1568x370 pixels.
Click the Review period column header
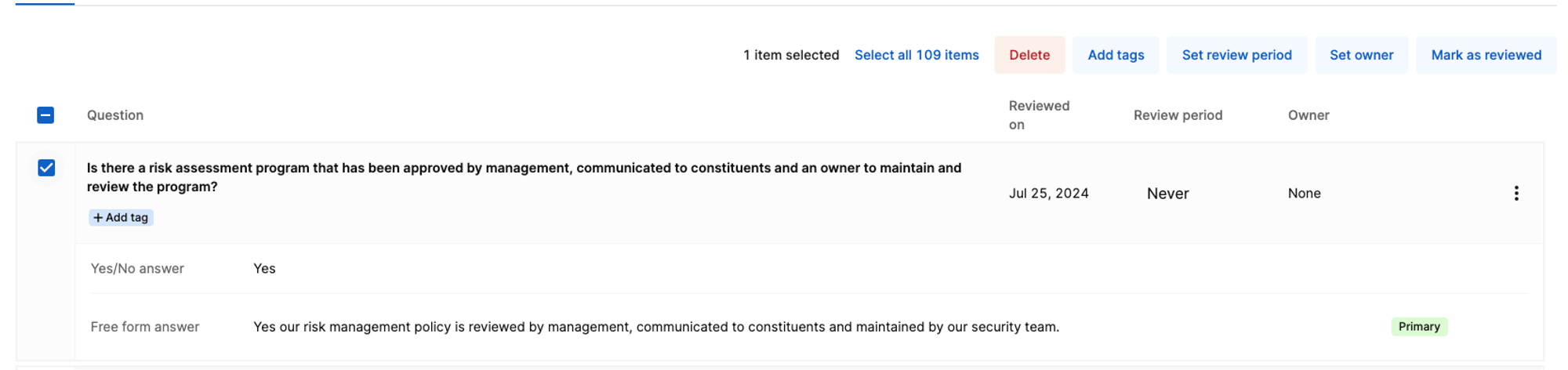tap(1178, 115)
